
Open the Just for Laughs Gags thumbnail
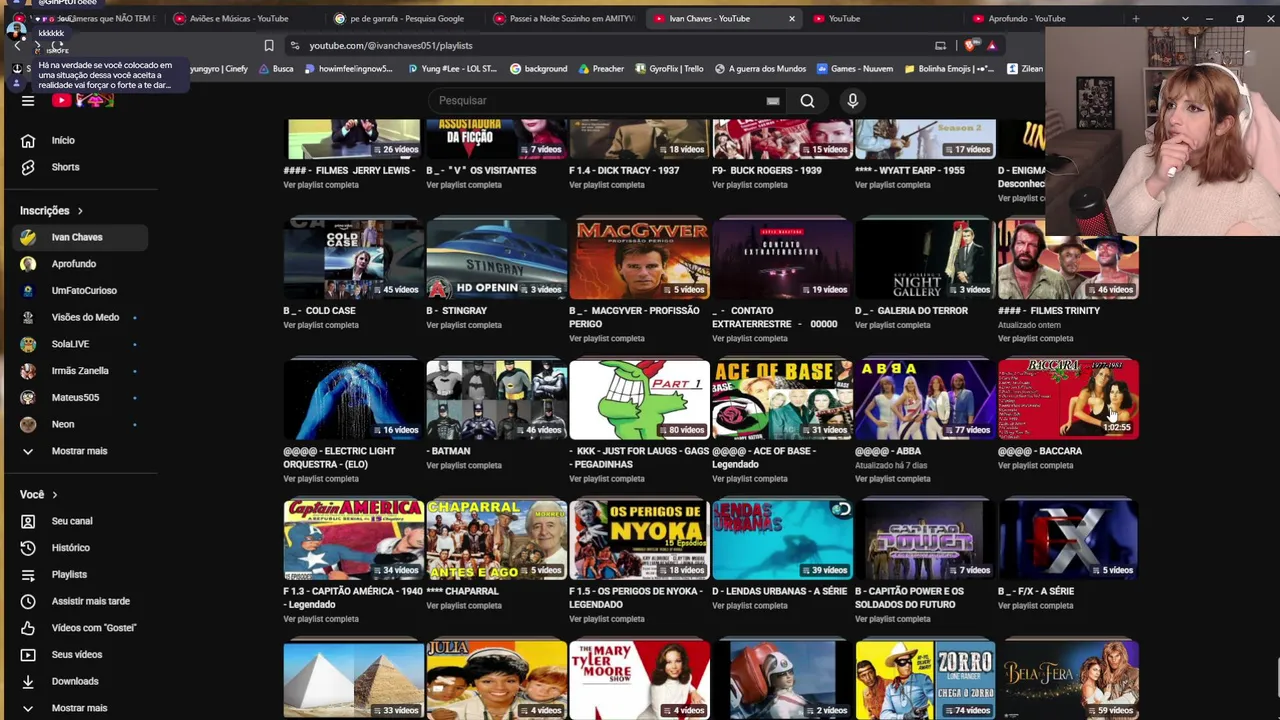639,399
